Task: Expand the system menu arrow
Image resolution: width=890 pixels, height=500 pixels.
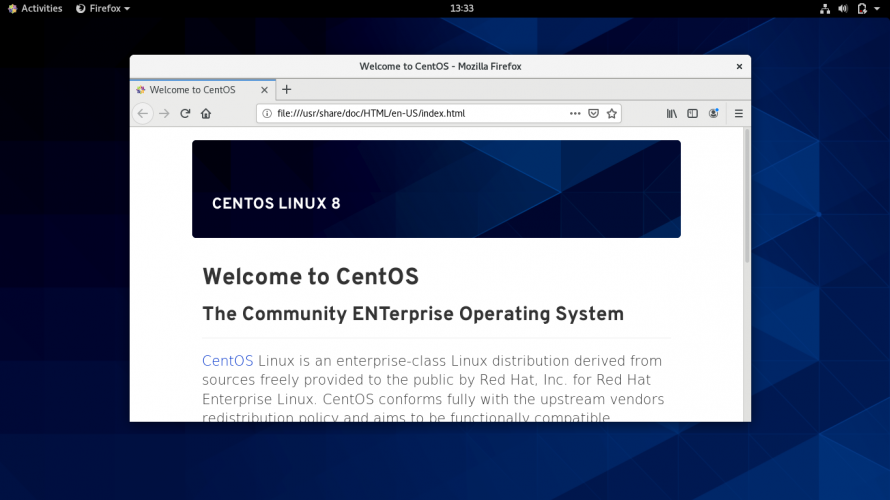Action: point(877,9)
